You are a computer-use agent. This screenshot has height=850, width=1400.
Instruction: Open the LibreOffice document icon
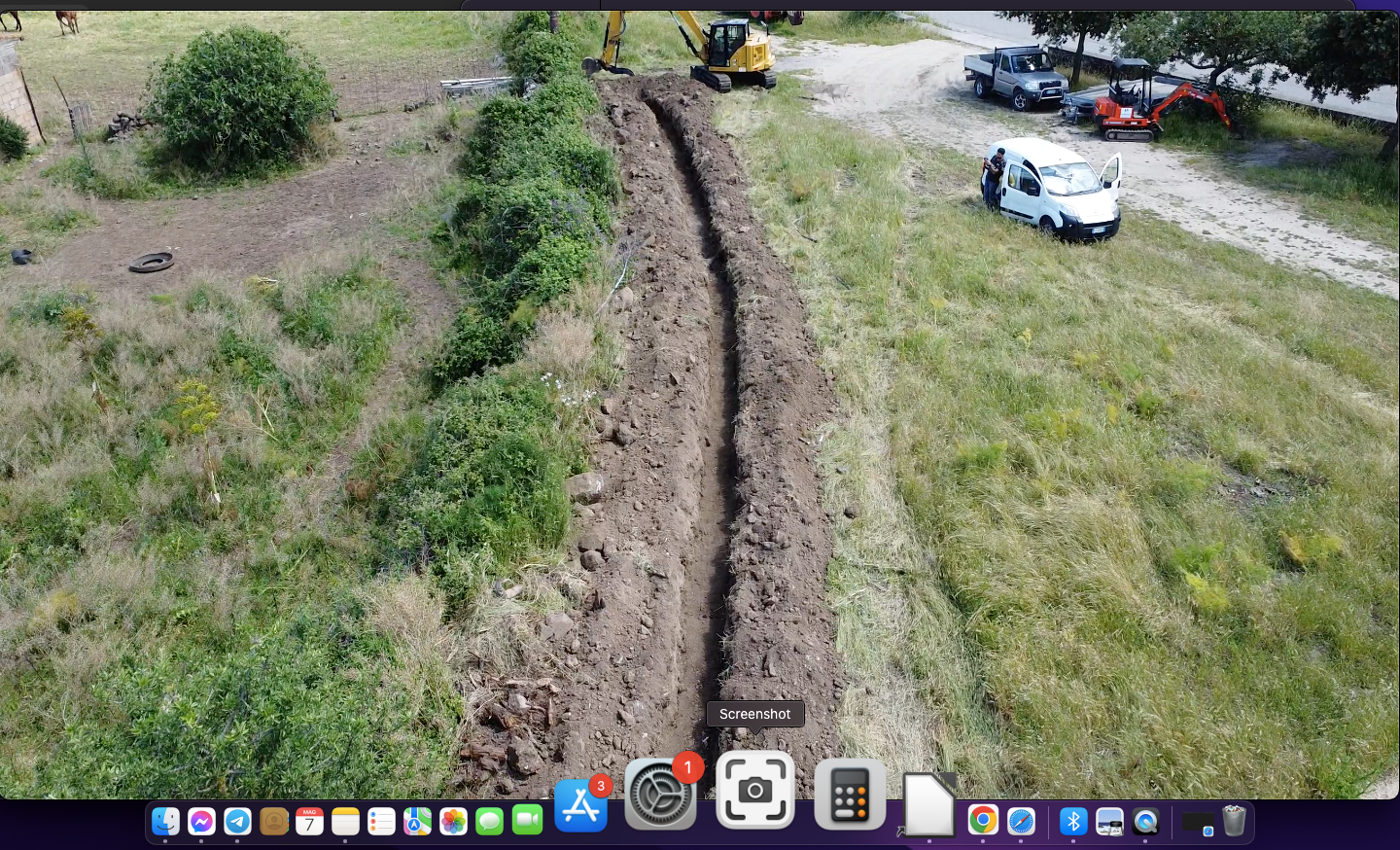point(929,804)
